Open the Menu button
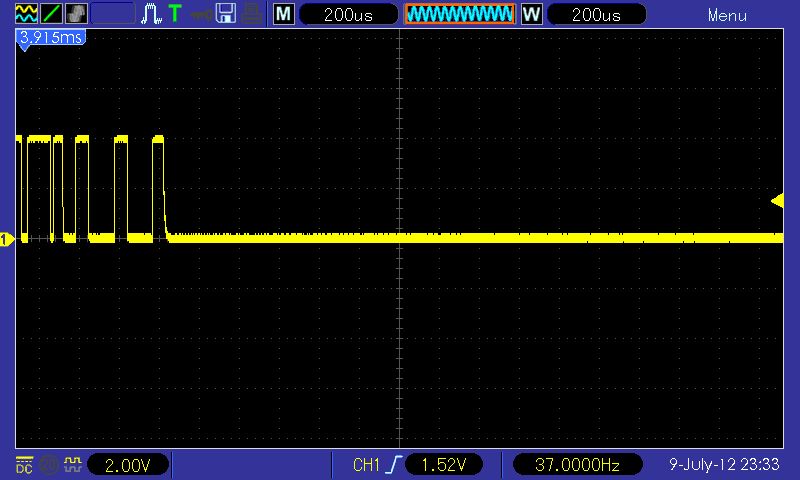This screenshot has height=480, width=800. click(727, 15)
